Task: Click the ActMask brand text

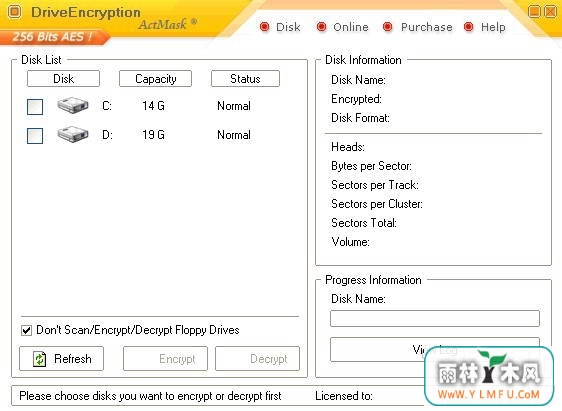Action: (x=167, y=24)
